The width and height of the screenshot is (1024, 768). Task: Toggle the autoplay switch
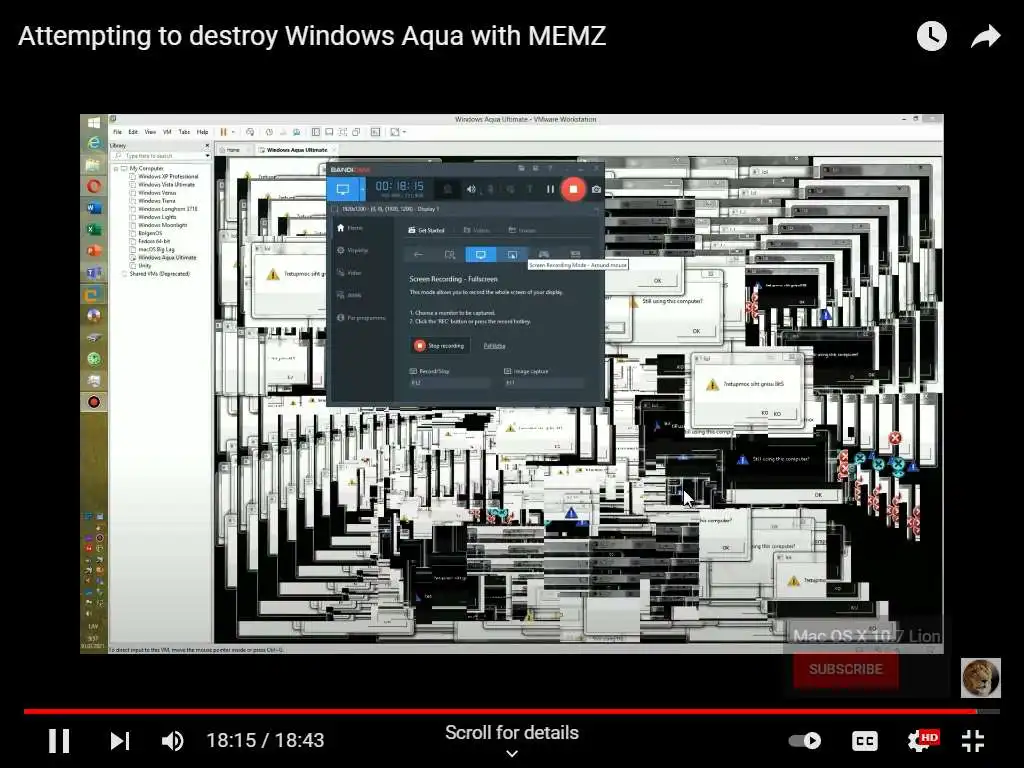(x=805, y=741)
